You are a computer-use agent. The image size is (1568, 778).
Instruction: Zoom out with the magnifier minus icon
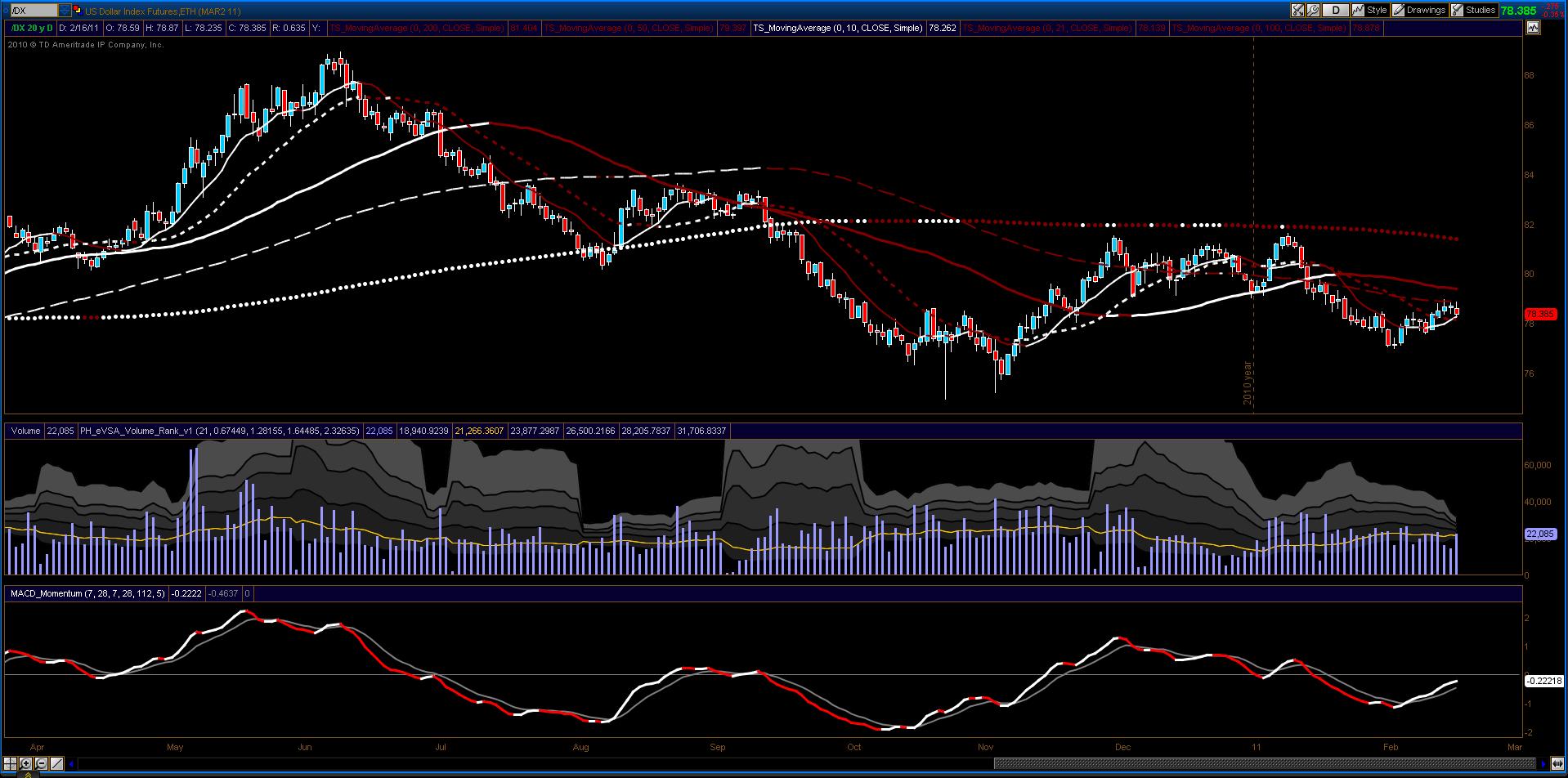pyautogui.click(x=41, y=764)
